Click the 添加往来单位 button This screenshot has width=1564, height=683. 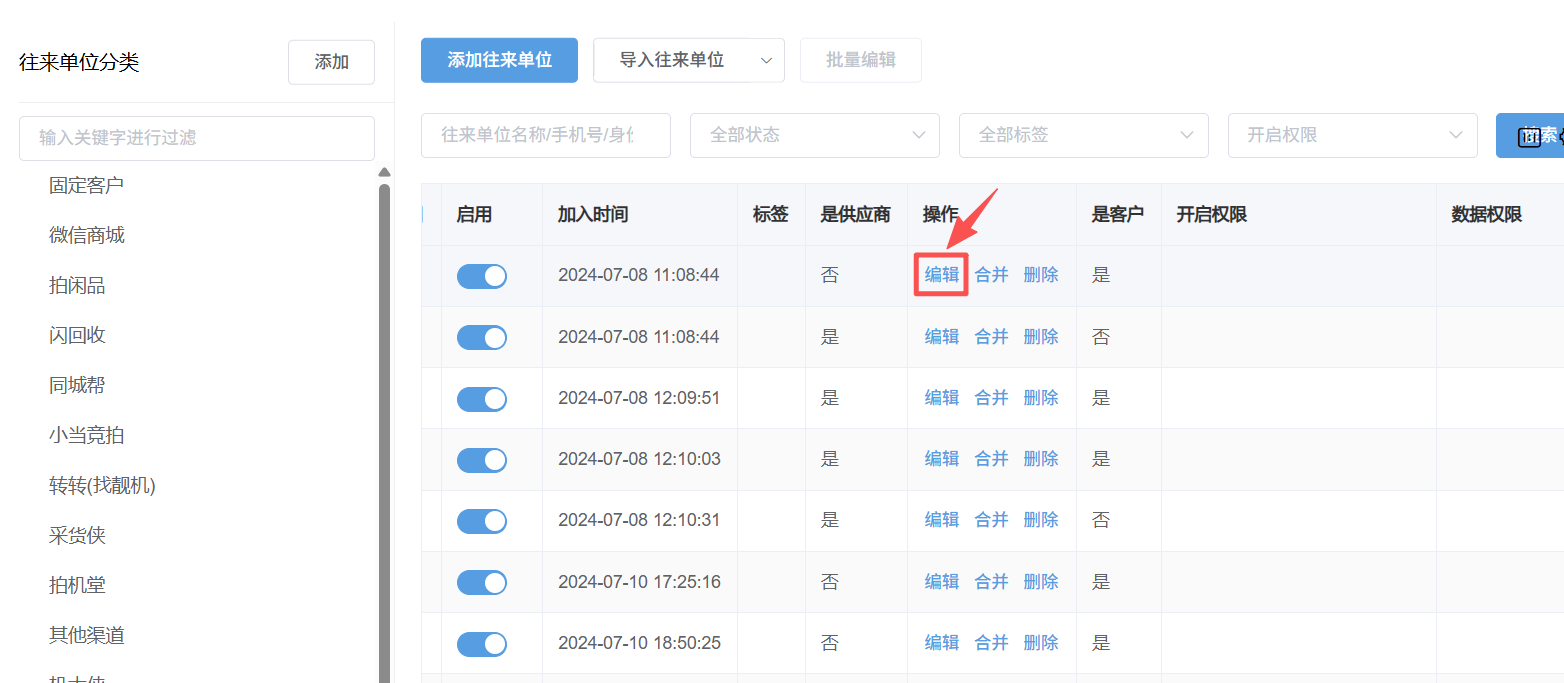click(x=499, y=60)
